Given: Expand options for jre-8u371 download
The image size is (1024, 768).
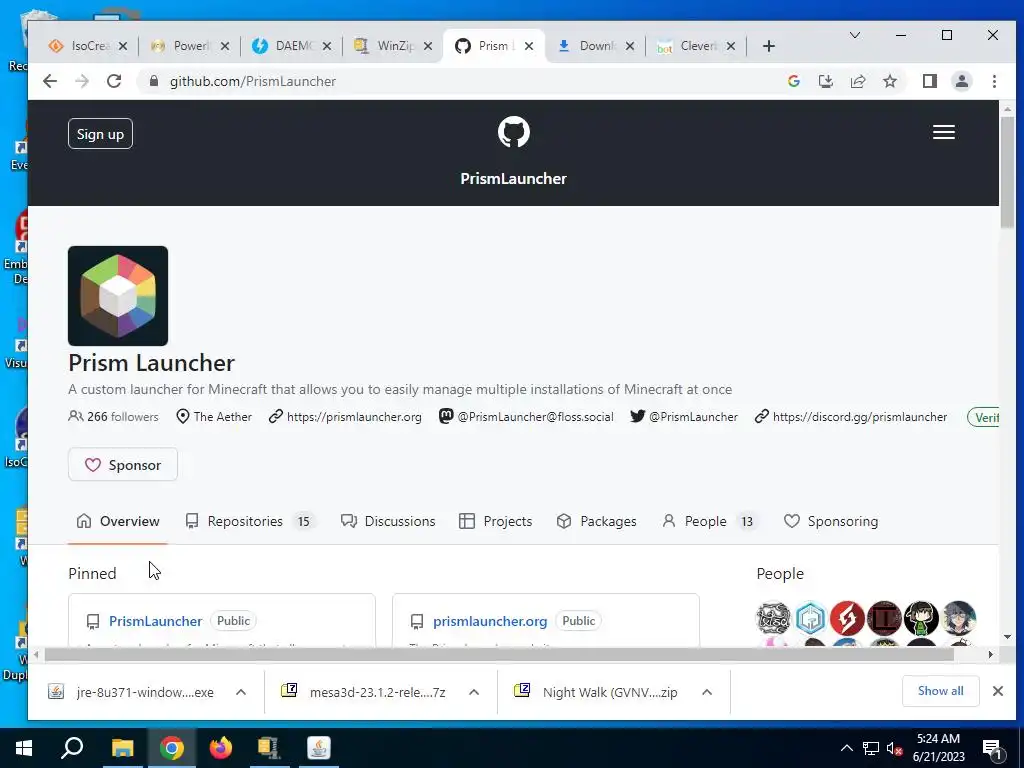Looking at the screenshot, I should tap(240, 692).
